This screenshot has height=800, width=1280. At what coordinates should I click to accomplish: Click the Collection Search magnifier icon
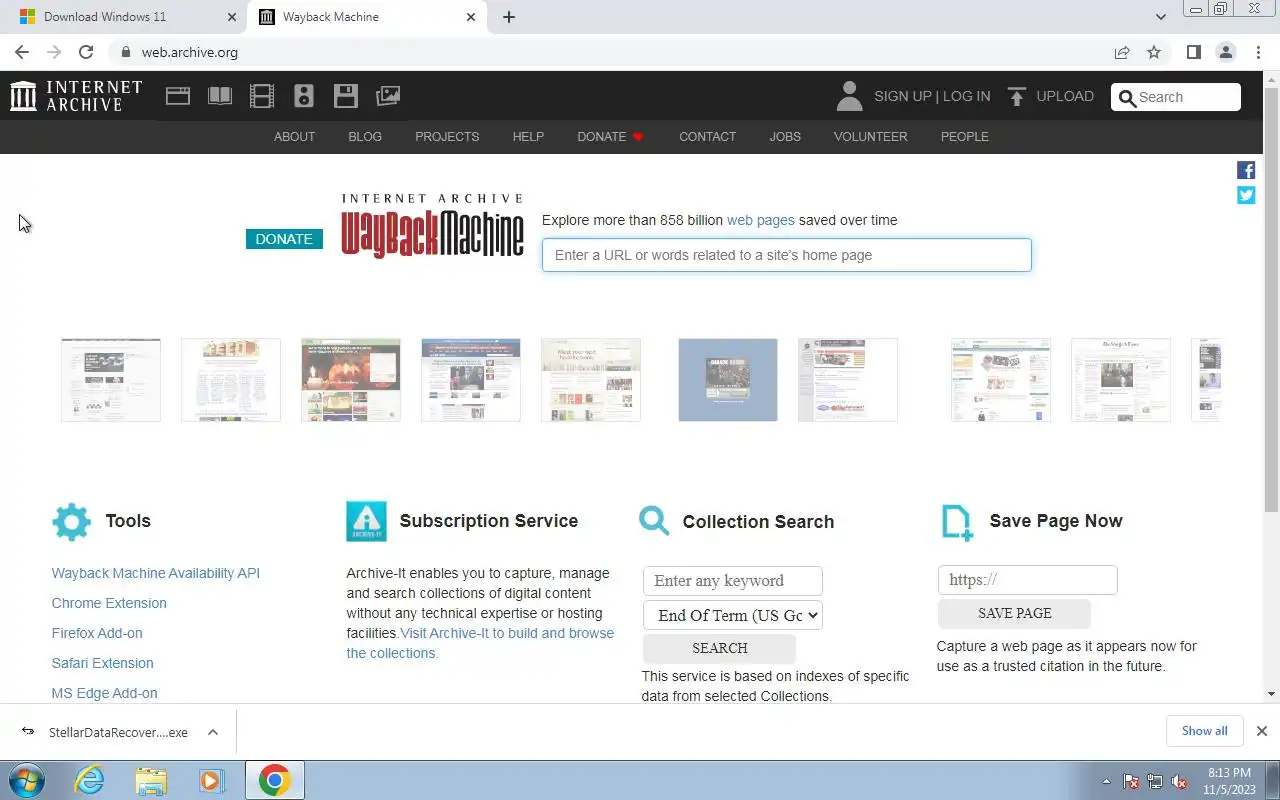click(654, 521)
